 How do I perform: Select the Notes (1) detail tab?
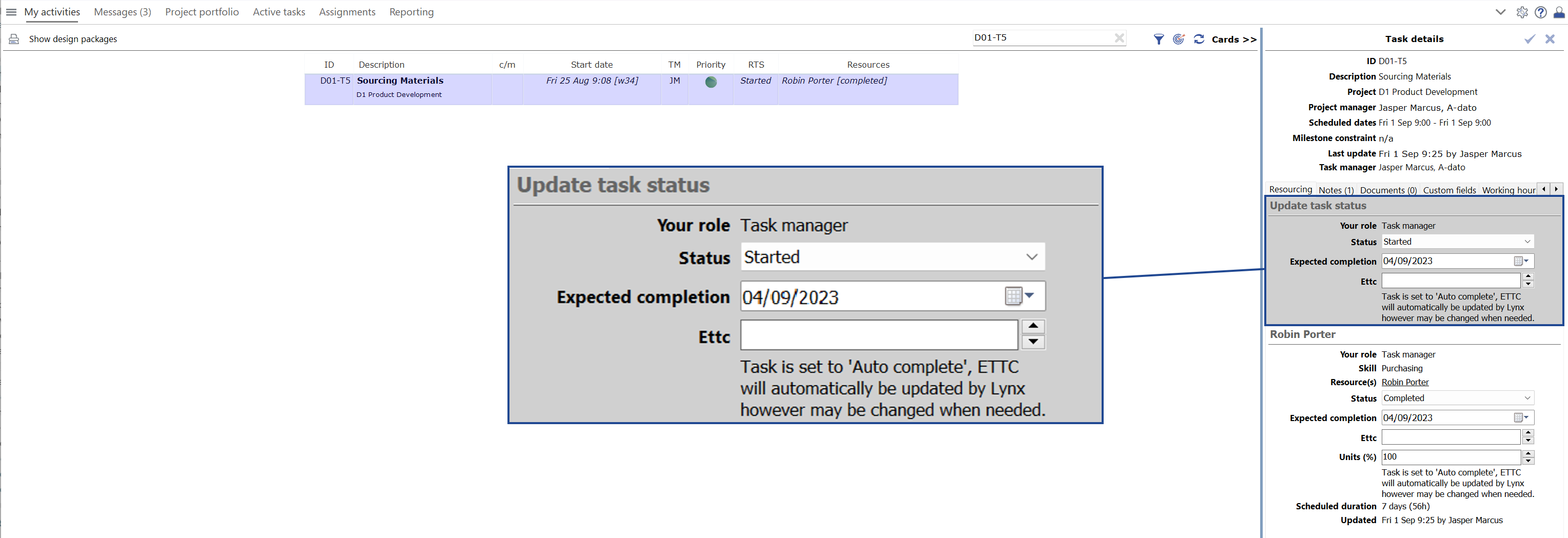(x=1336, y=190)
